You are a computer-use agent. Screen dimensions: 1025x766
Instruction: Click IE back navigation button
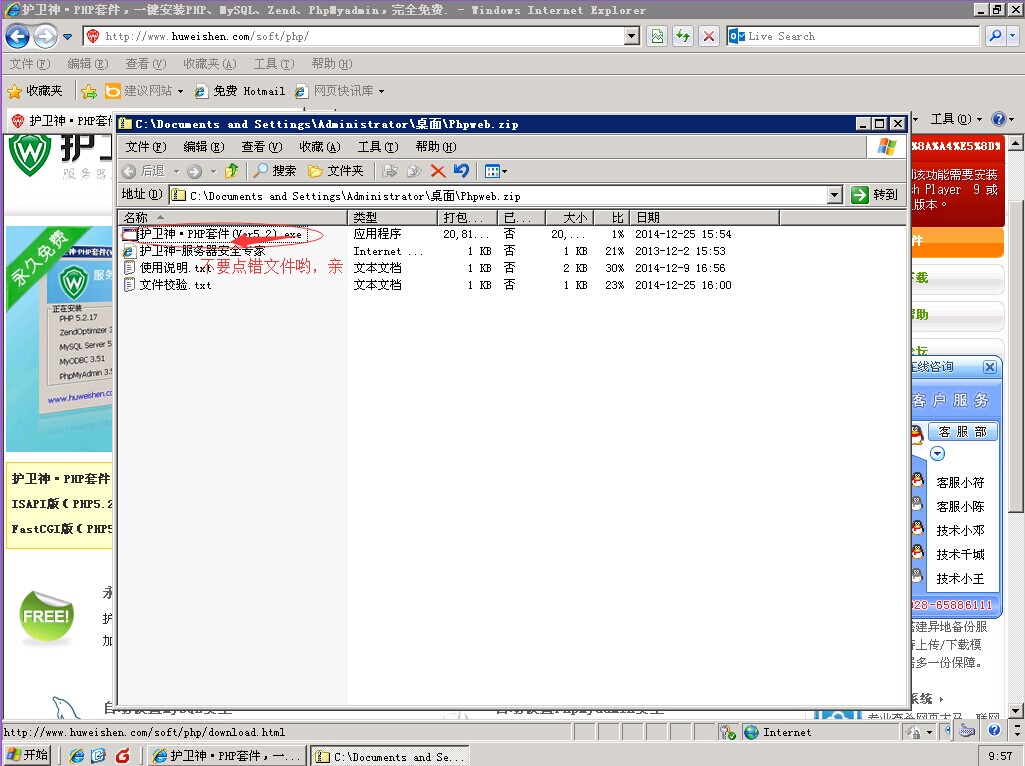click(x=18, y=37)
